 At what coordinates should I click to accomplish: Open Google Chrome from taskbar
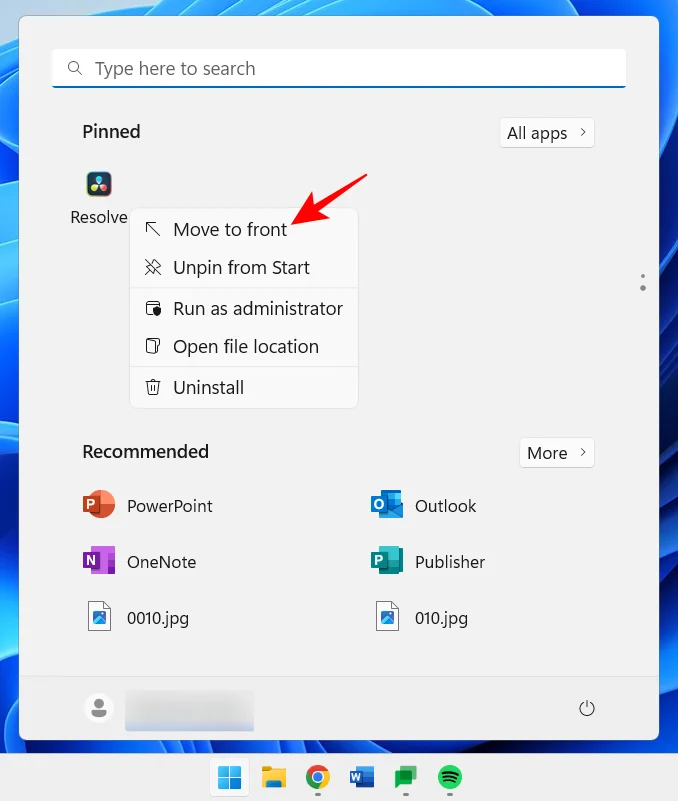[x=318, y=777]
